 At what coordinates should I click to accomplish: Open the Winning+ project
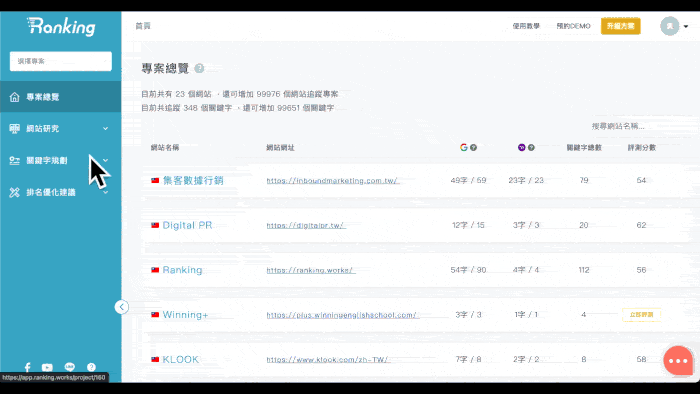click(185, 315)
